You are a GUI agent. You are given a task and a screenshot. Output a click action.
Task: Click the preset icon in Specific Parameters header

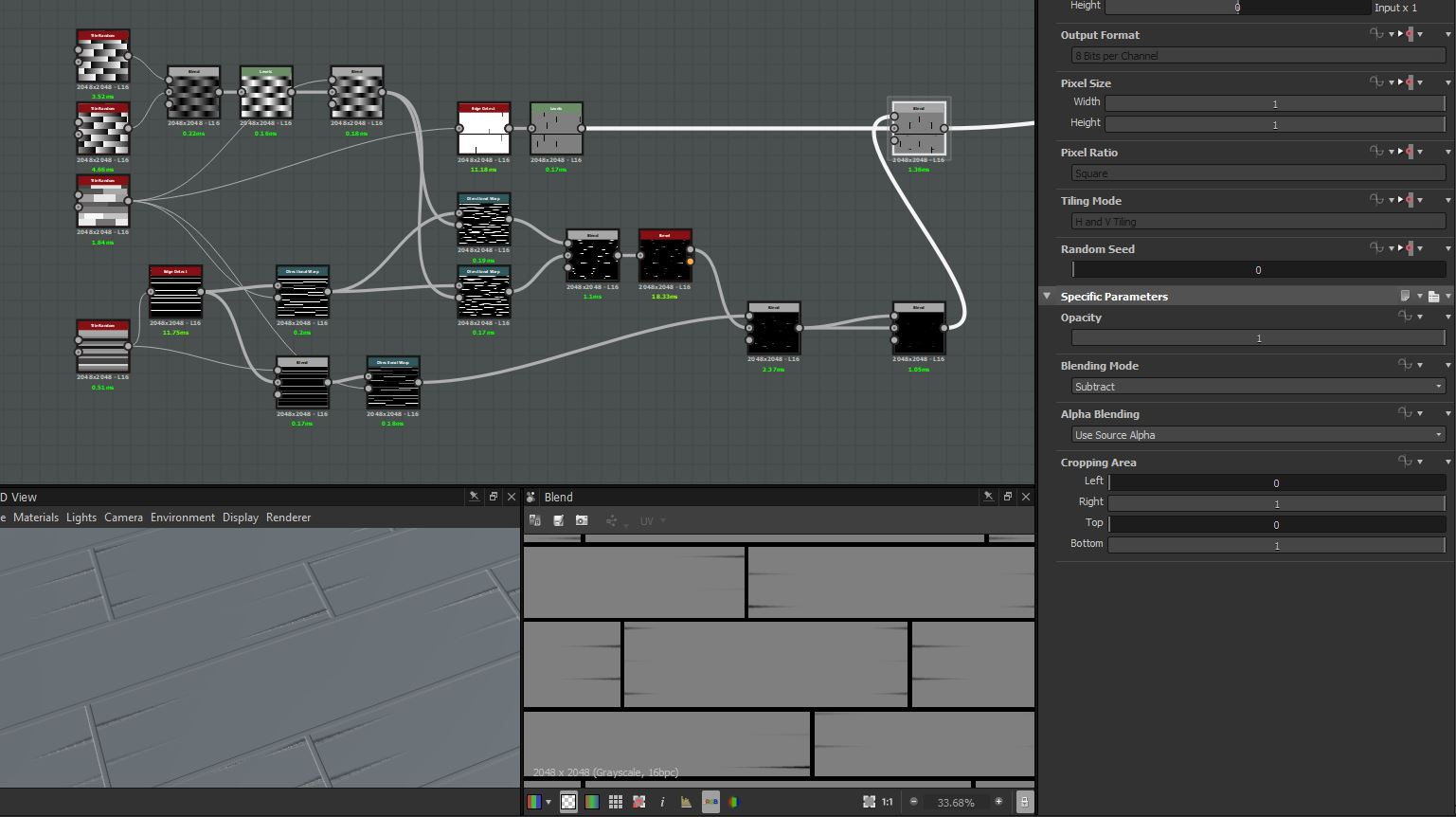click(x=1433, y=297)
